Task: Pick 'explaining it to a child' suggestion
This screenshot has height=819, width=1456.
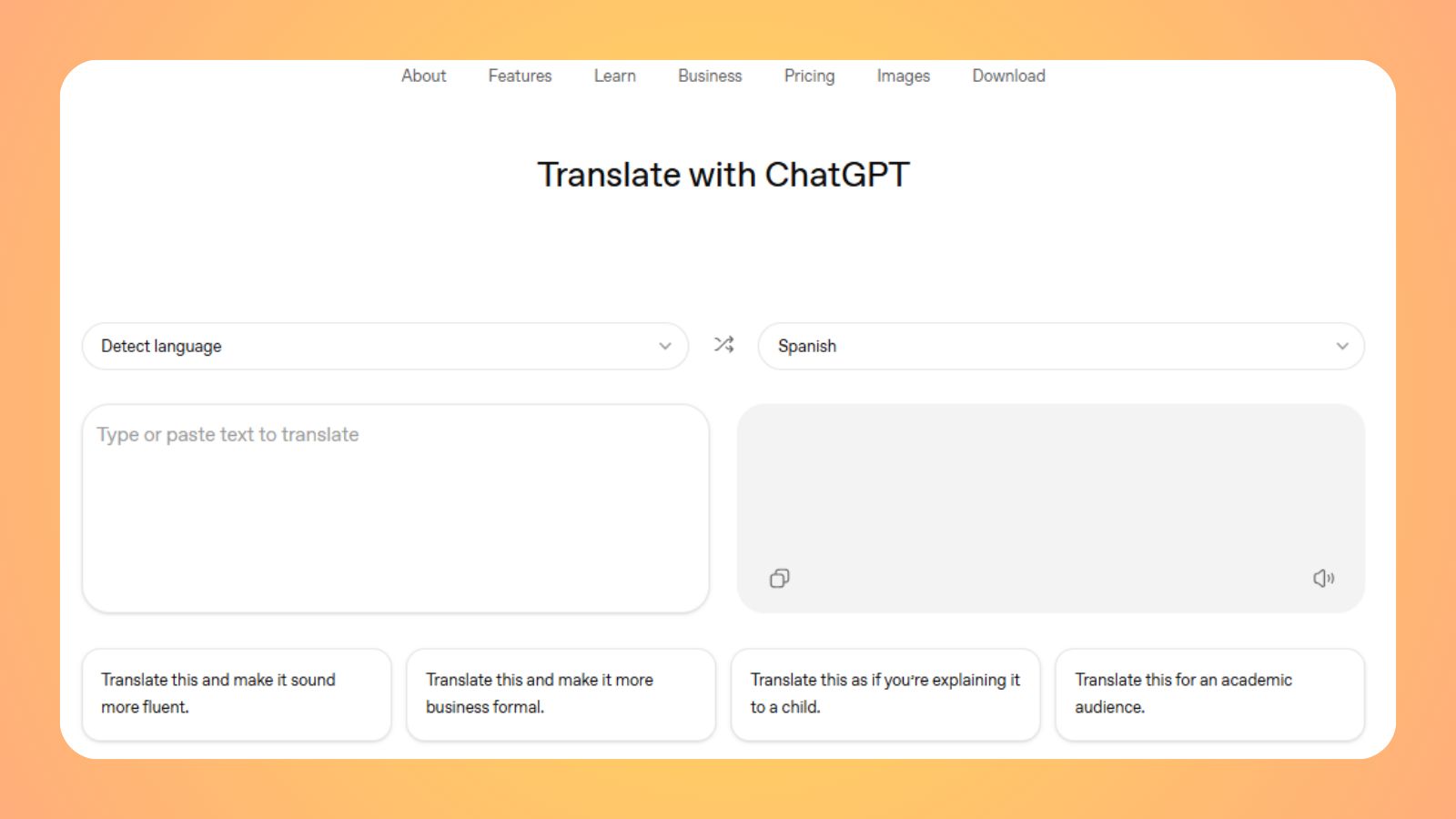Action: click(x=885, y=693)
